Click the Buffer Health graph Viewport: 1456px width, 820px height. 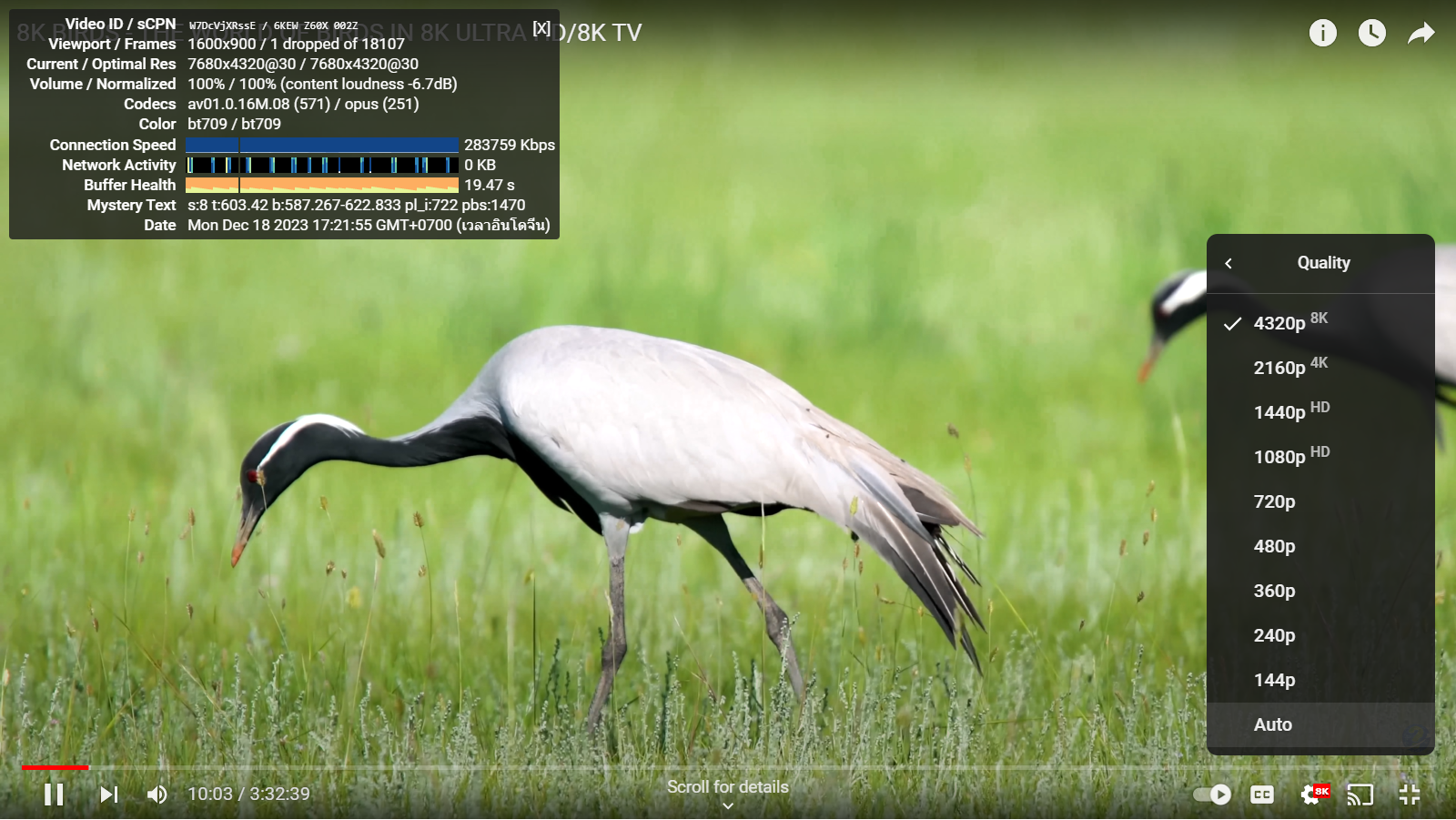tap(322, 185)
